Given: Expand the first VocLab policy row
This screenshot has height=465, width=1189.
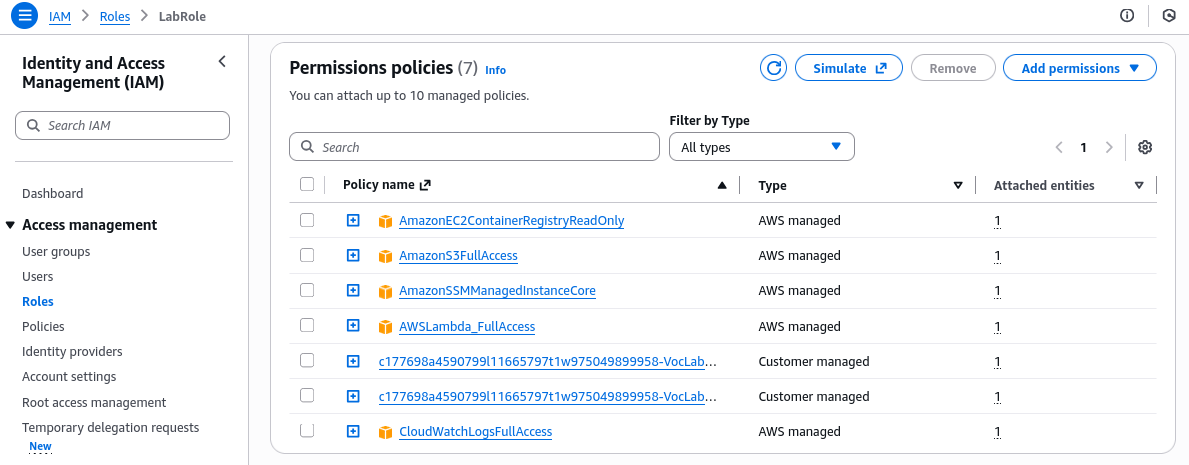Looking at the screenshot, I should [x=353, y=360].
